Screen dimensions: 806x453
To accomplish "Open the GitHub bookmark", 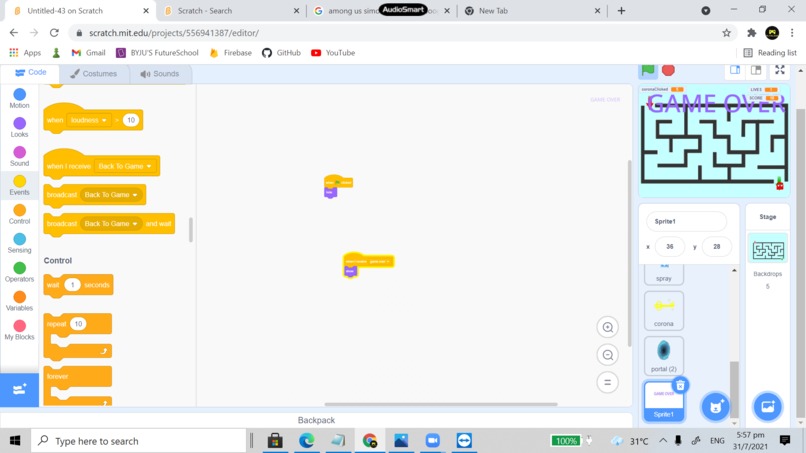I will (281, 53).
